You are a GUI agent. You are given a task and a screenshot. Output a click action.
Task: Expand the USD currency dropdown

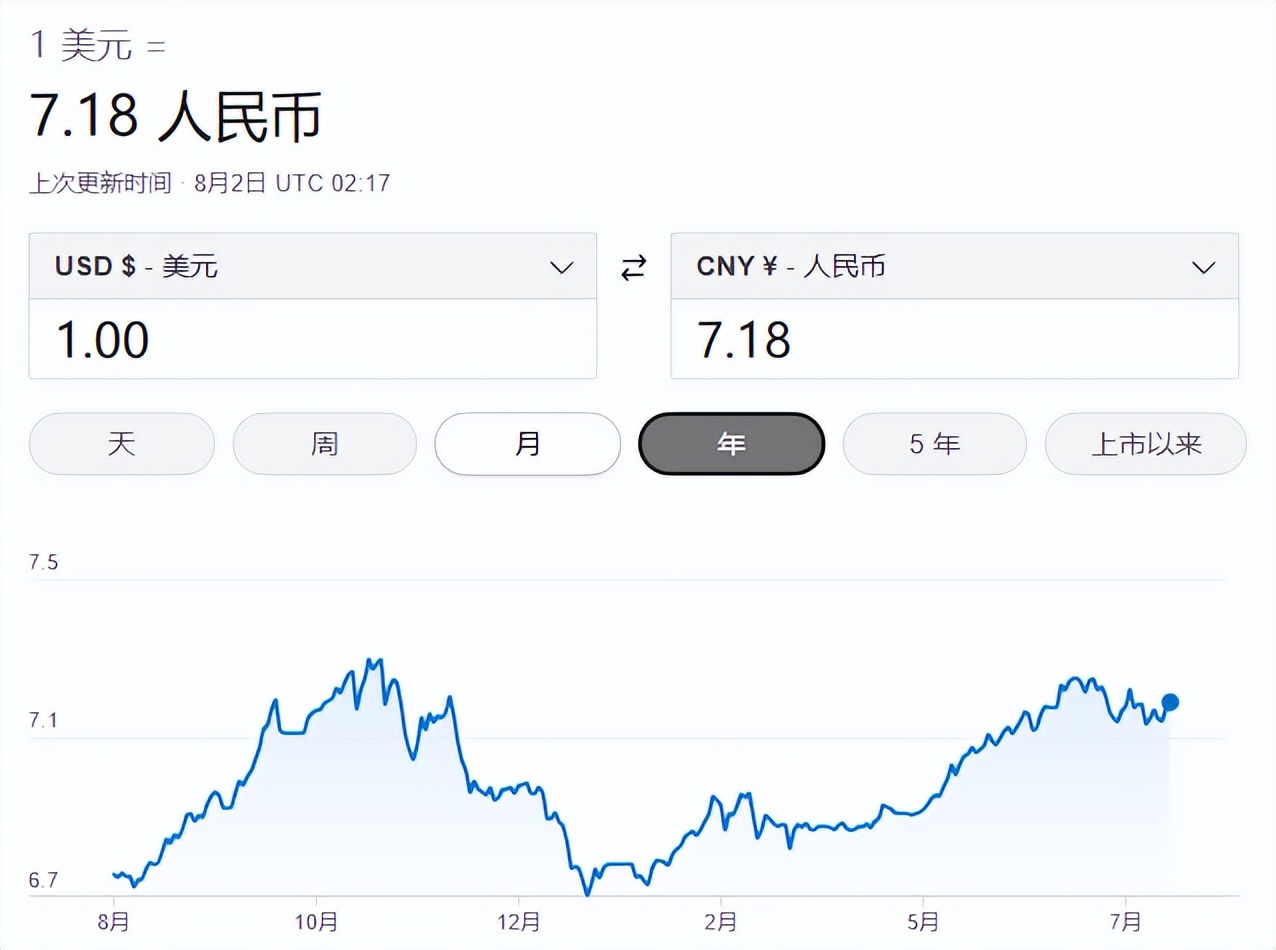pyautogui.click(x=562, y=267)
